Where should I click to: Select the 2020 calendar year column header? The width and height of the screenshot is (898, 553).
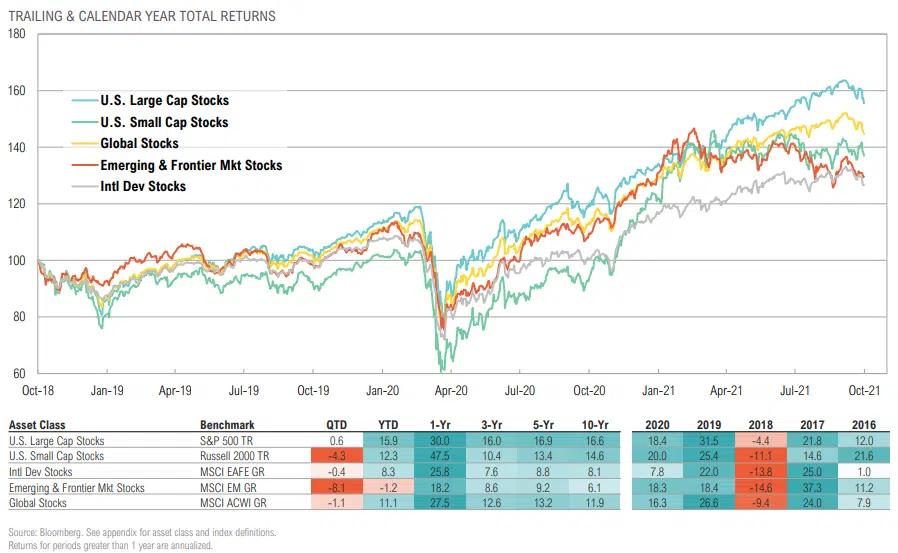pos(655,423)
